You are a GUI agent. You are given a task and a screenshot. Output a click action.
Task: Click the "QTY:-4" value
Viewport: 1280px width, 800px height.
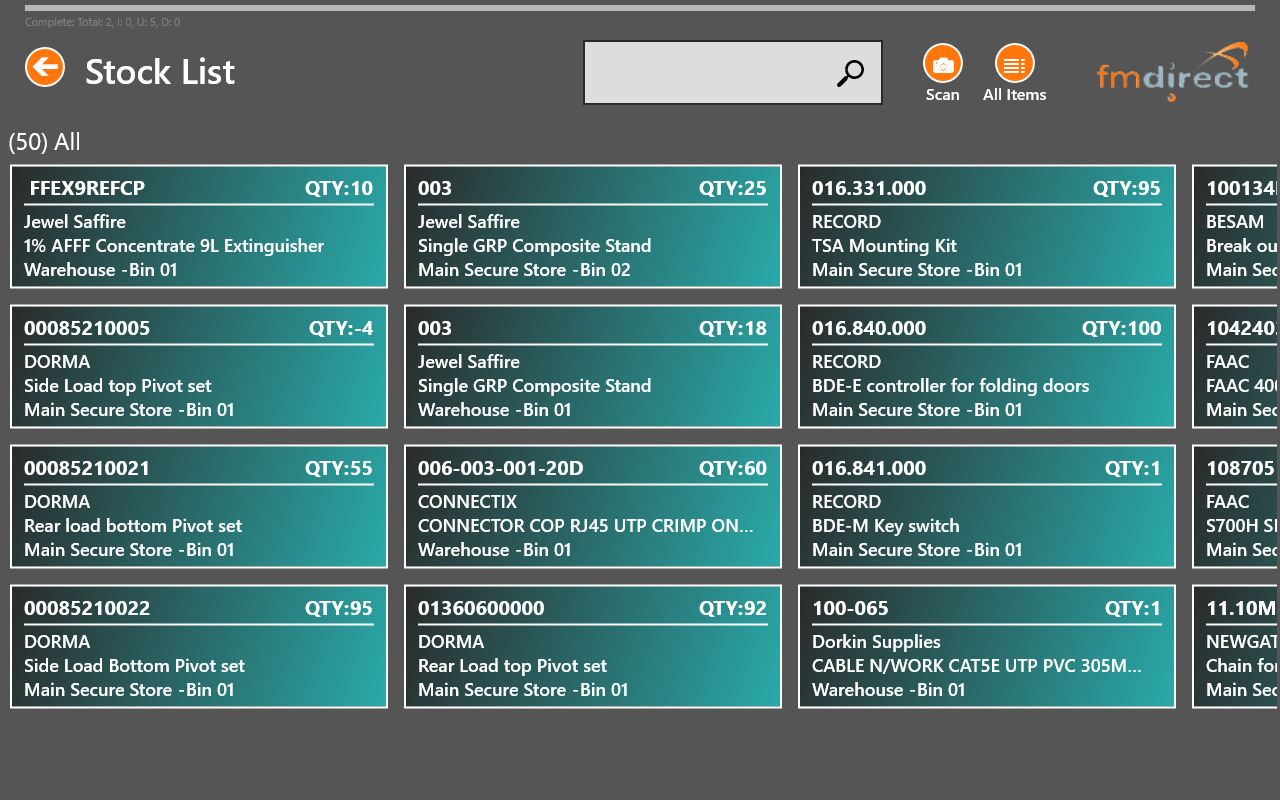(x=341, y=328)
